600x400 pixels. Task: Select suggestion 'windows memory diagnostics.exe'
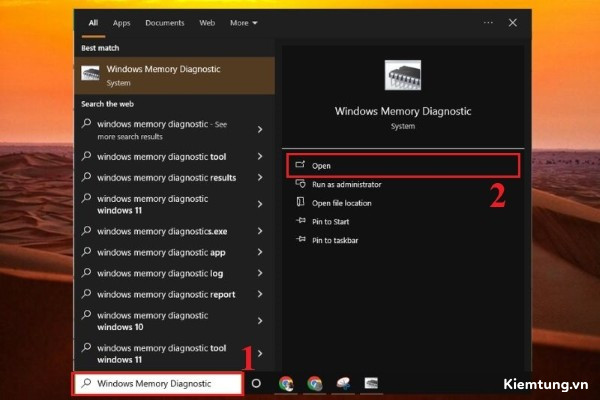tap(174, 231)
